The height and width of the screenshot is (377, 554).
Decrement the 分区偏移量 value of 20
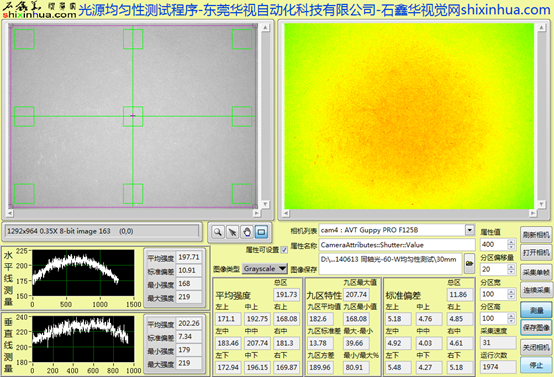[511, 272]
